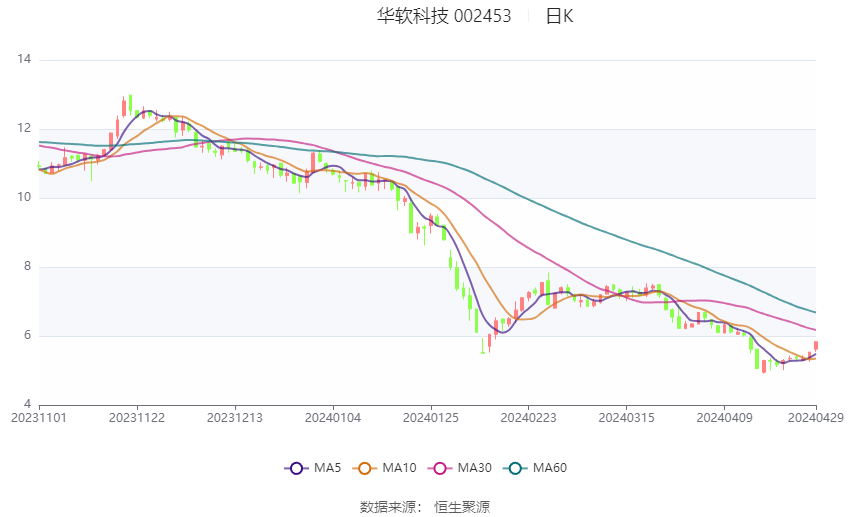The height and width of the screenshot is (517, 850).
Task: Click the 20240429 date axis label
Action: (x=816, y=418)
